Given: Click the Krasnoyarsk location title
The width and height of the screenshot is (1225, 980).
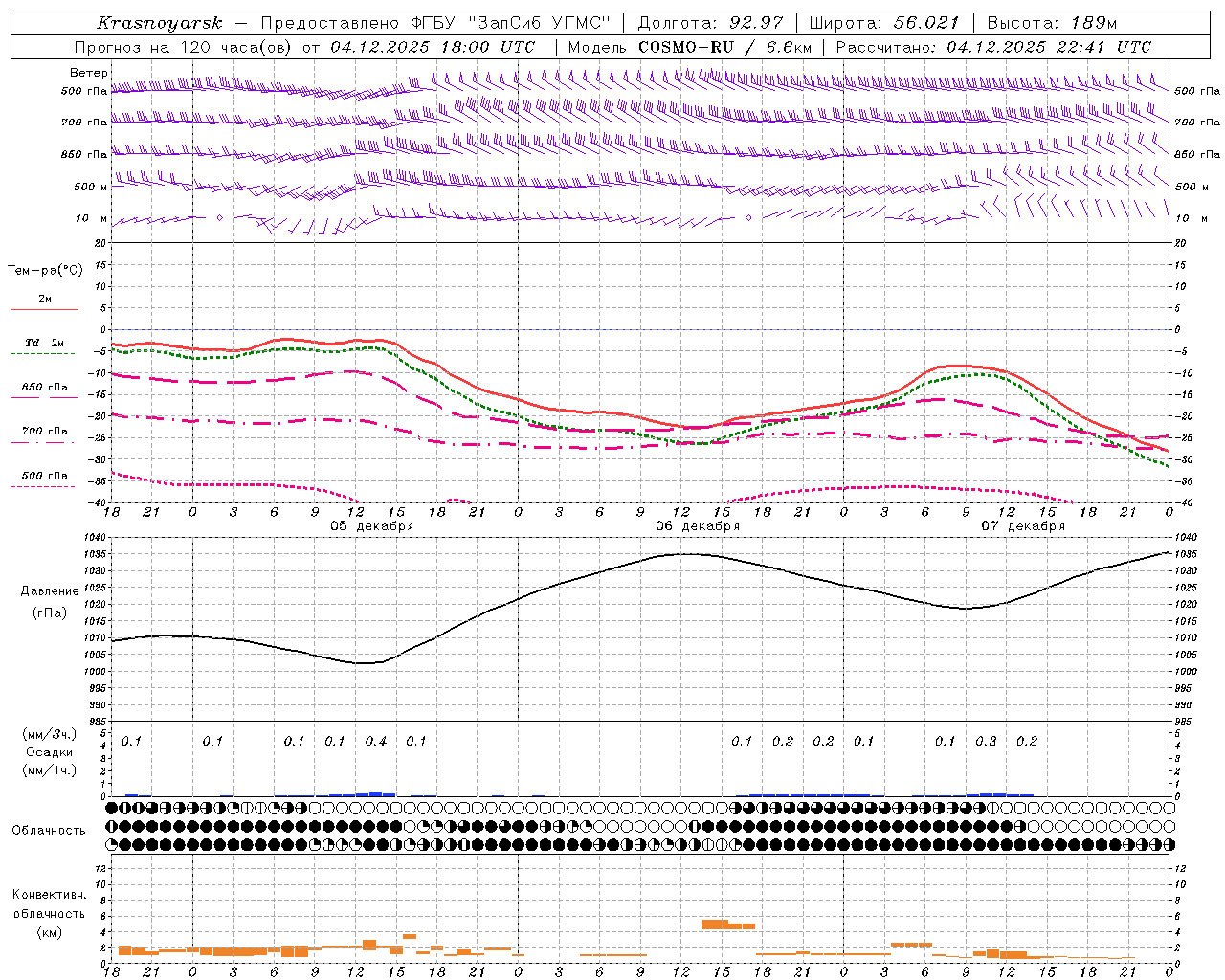Looking at the screenshot, I should point(160,23).
